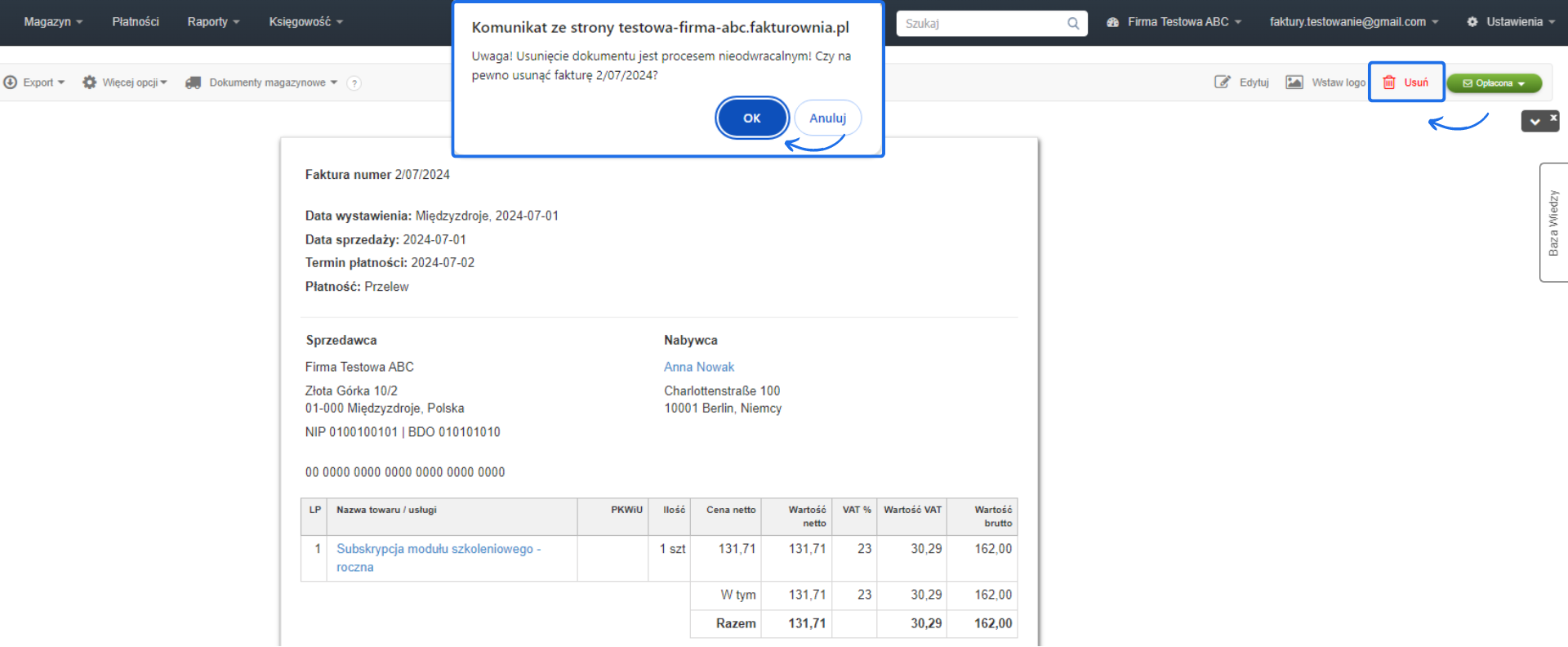Expand the Księgowość menu
1568x647 pixels.
coord(306,22)
